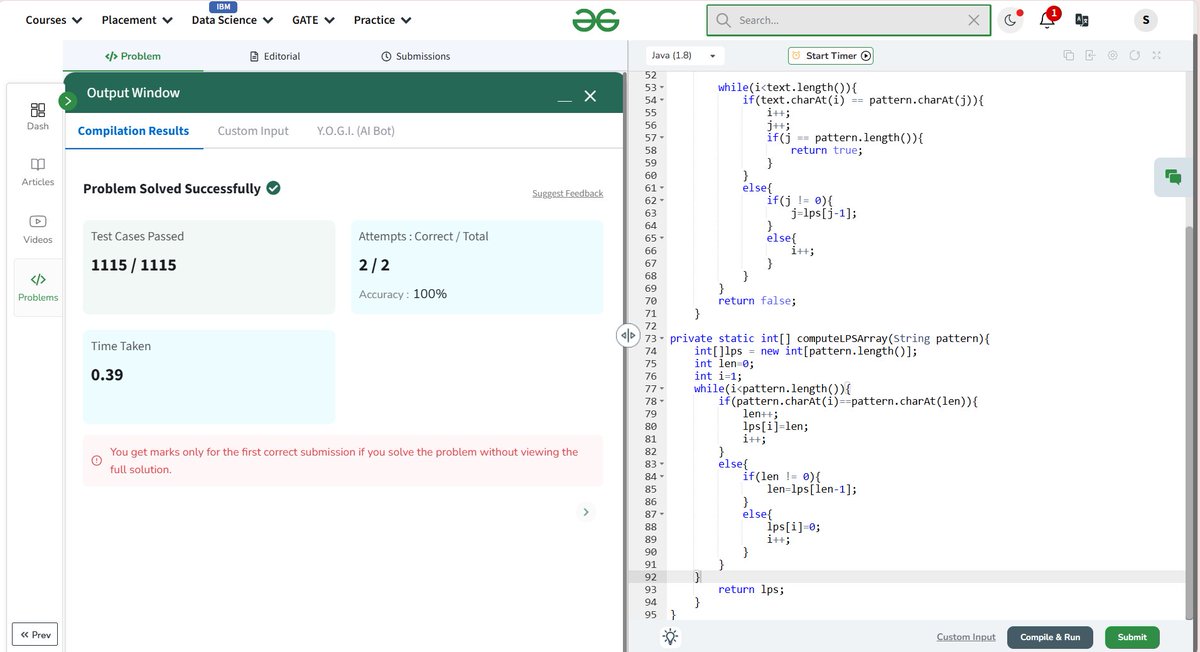Open the notifications bell
Image resolution: width=1200 pixels, height=652 pixels.
point(1048,20)
